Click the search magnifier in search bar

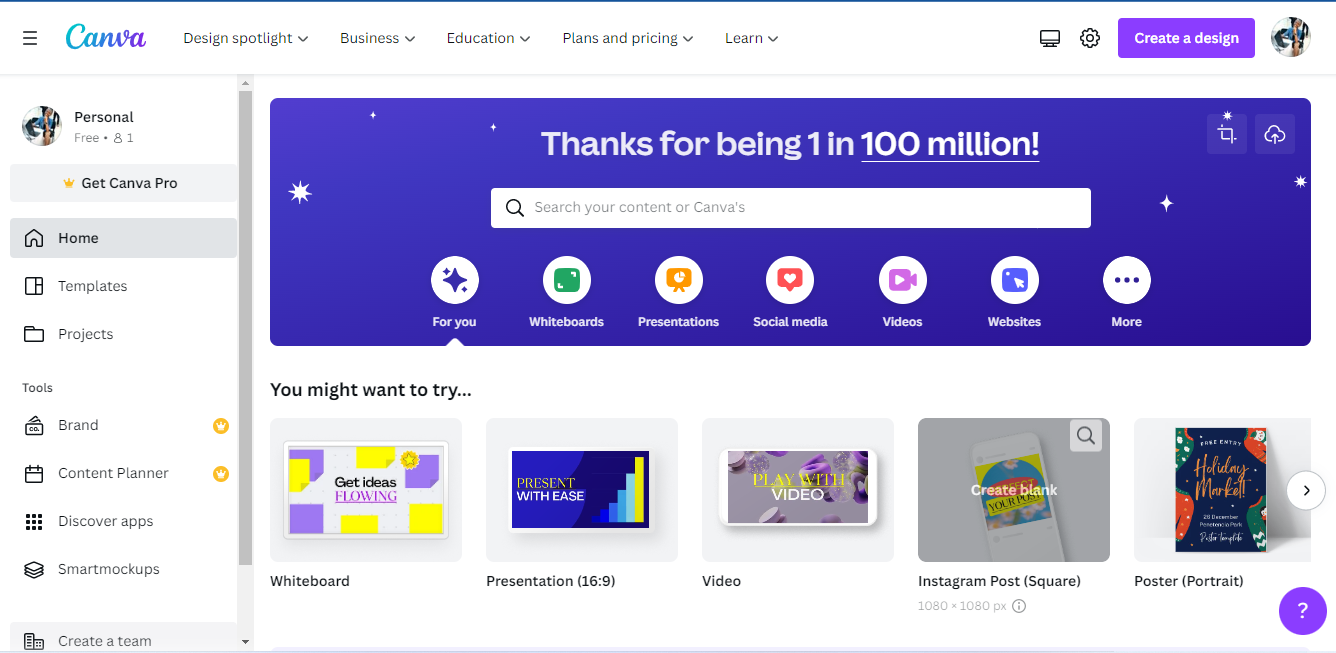(515, 208)
